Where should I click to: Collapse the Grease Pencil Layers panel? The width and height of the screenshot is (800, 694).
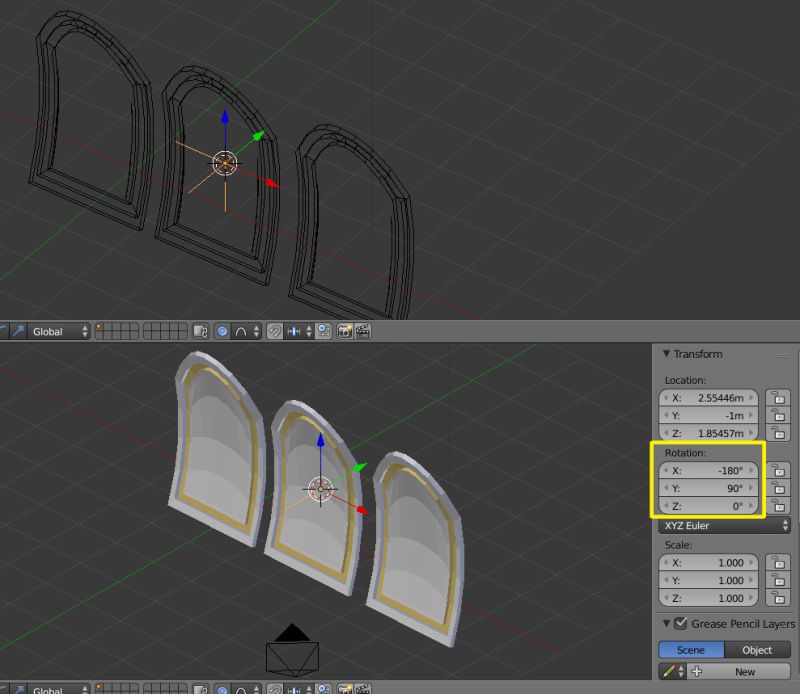666,624
